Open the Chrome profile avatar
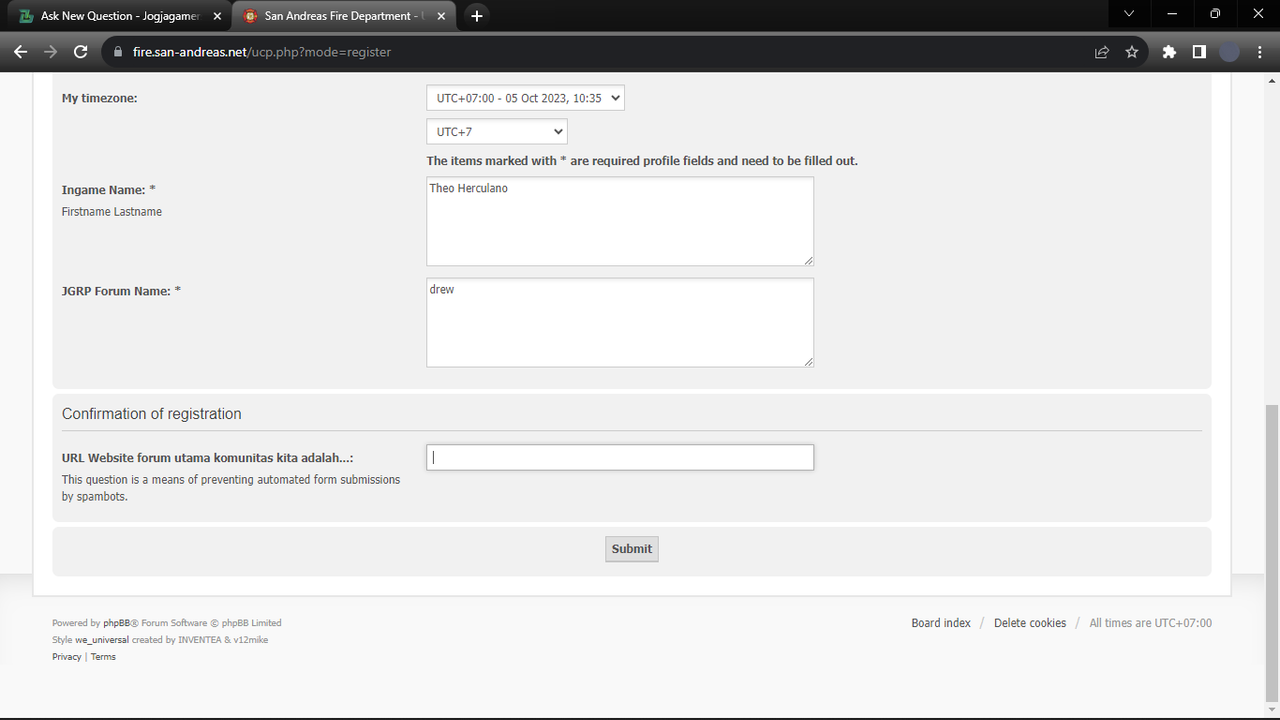1280x720 pixels. (x=1230, y=52)
